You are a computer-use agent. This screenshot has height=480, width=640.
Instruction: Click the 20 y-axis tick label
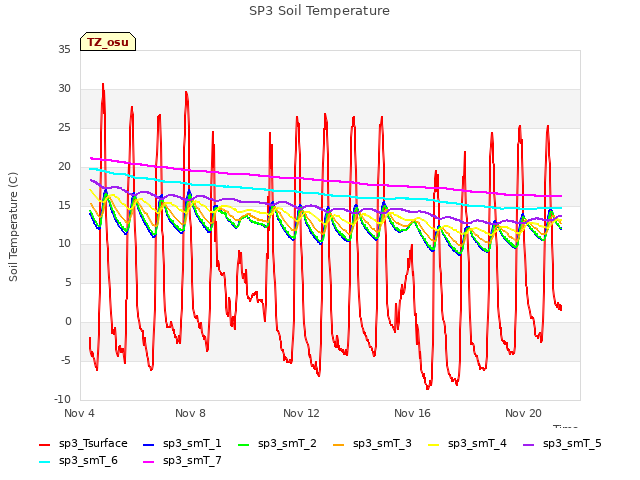click(64, 166)
